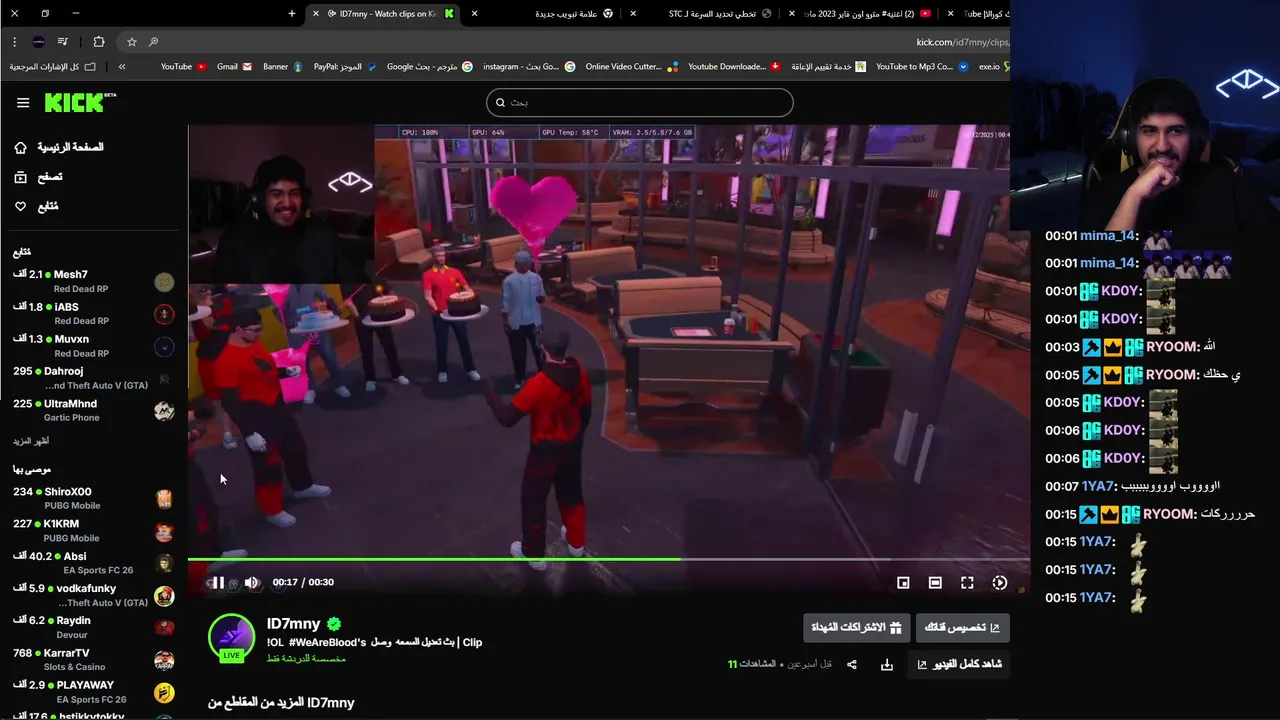This screenshot has height=720, width=1280.
Task: Expand the following list with أظهر المزيد
Action: pyautogui.click(x=31, y=441)
